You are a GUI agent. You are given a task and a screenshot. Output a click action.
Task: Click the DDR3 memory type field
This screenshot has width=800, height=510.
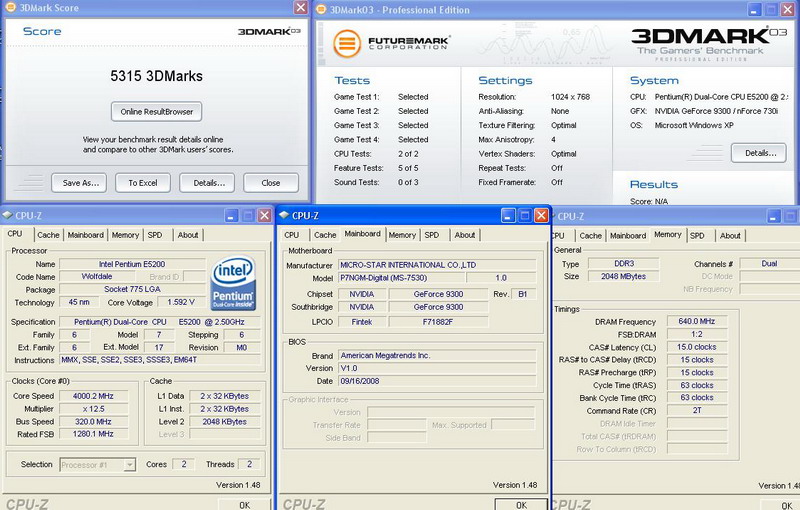[623, 264]
